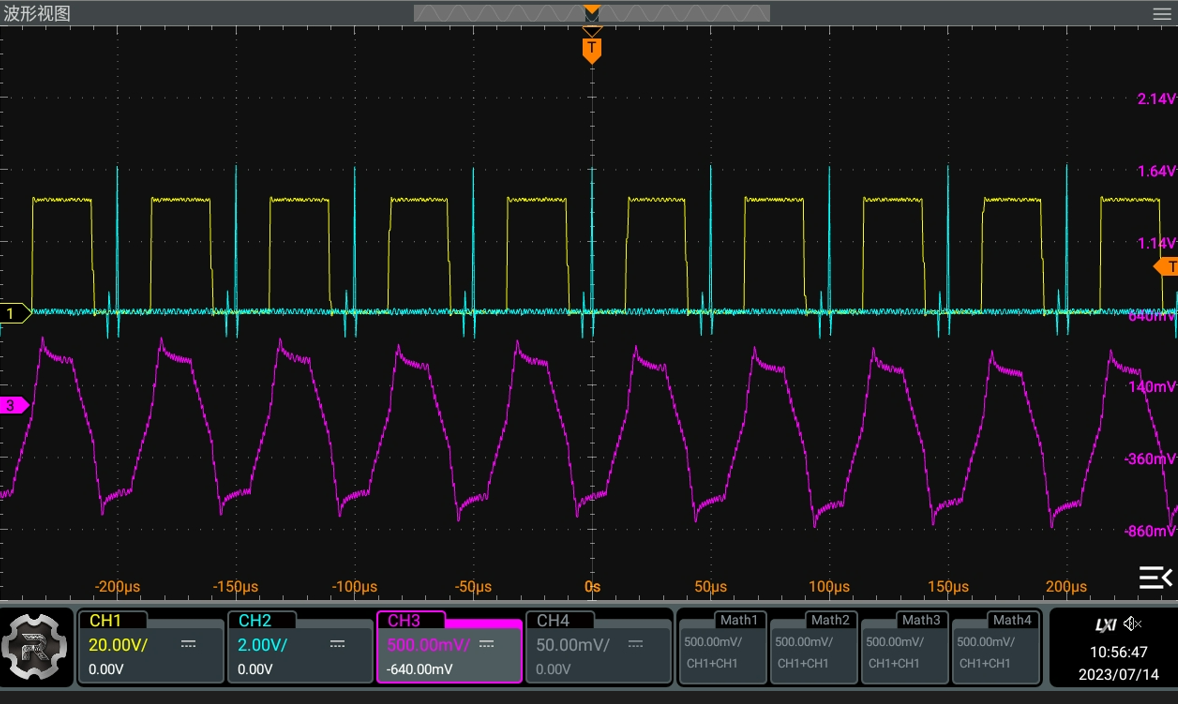1178x704 pixels.
Task: Select the Math4 tab label
Action: click(x=1012, y=620)
